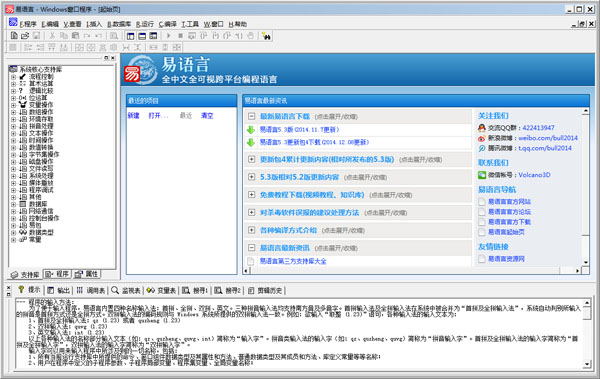
Task: Expand the 常量 tree node
Action: [x=13, y=240]
